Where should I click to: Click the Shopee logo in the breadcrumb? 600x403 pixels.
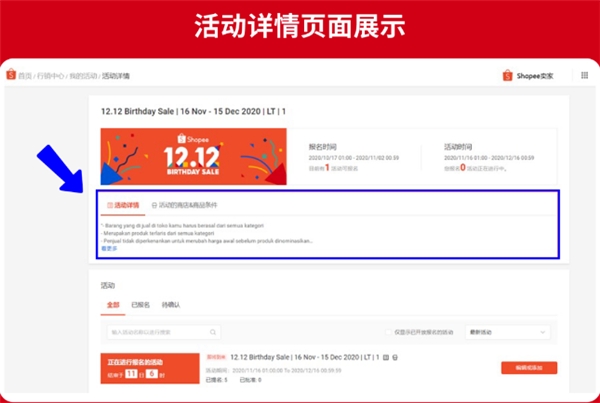pyautogui.click(x=11, y=74)
